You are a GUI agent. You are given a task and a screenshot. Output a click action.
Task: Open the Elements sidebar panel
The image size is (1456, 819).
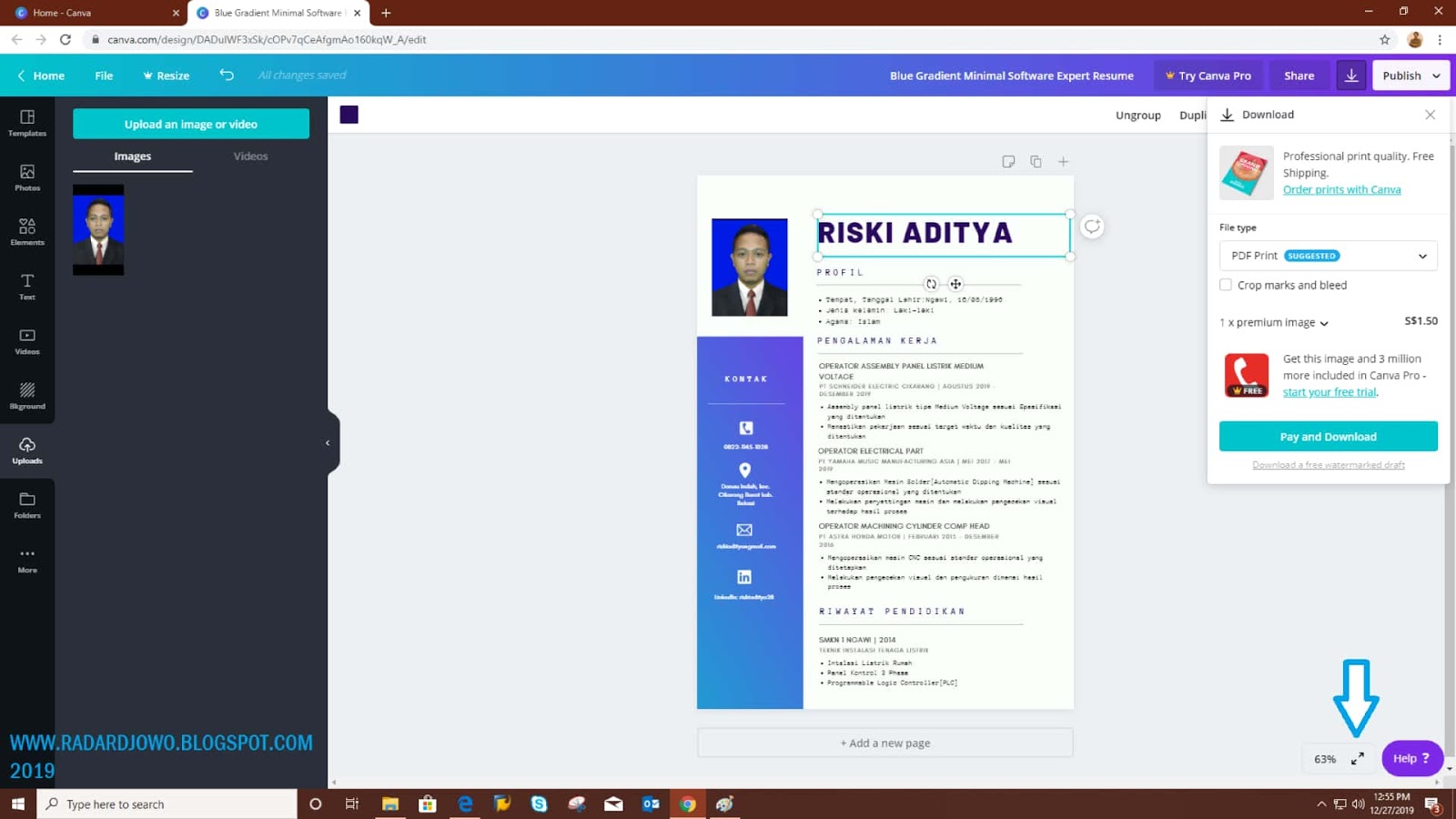[27, 232]
